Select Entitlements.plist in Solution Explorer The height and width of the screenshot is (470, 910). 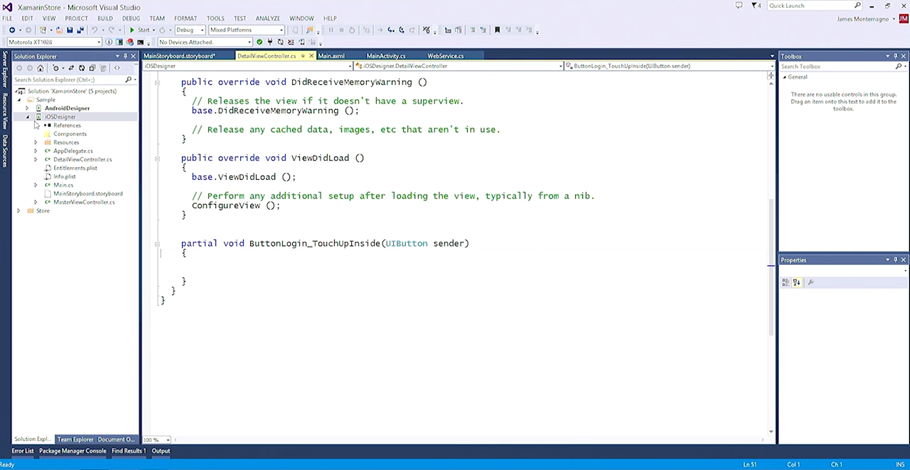(75, 168)
